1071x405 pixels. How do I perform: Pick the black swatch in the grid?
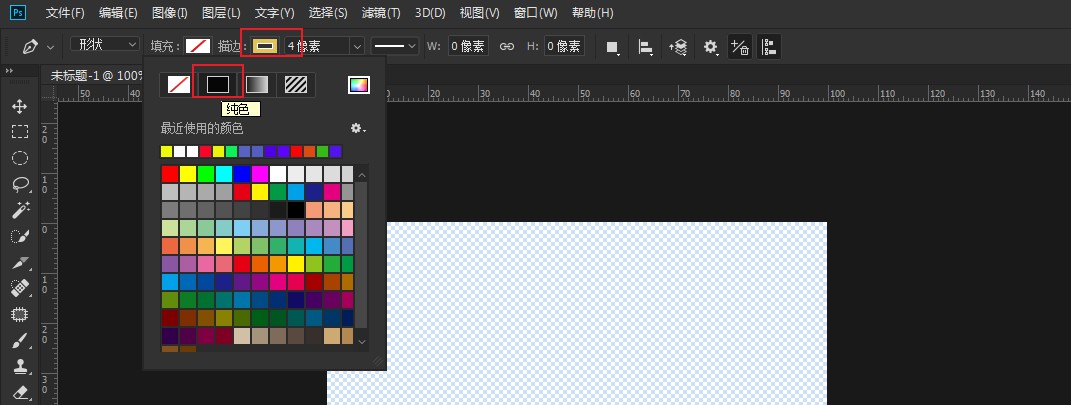296,210
